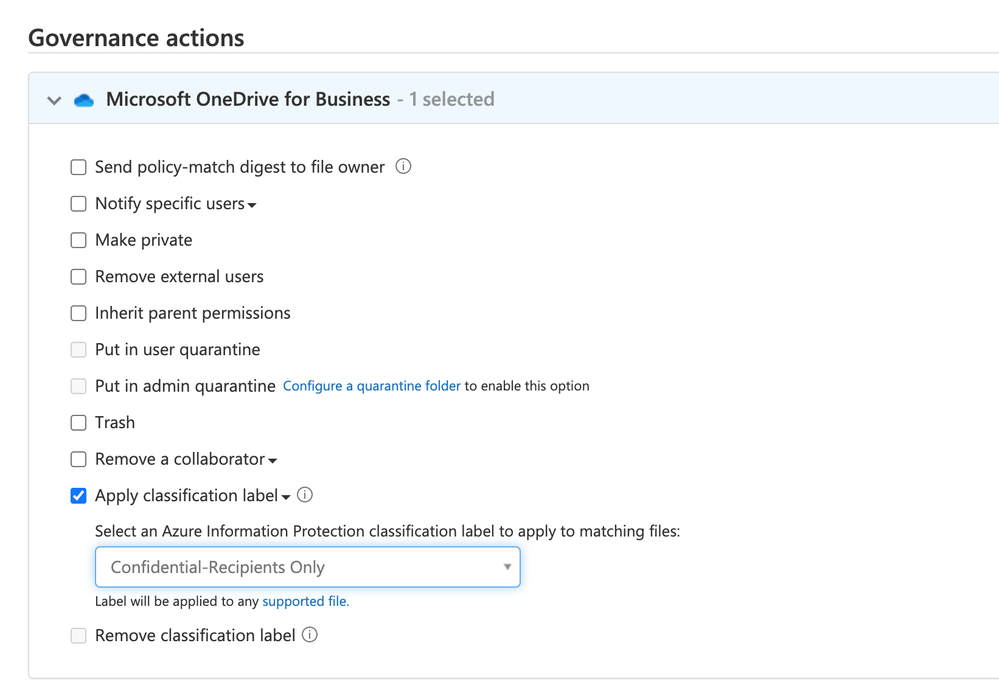Tick Inherit parent permissions checkbox

pyautogui.click(x=78, y=313)
